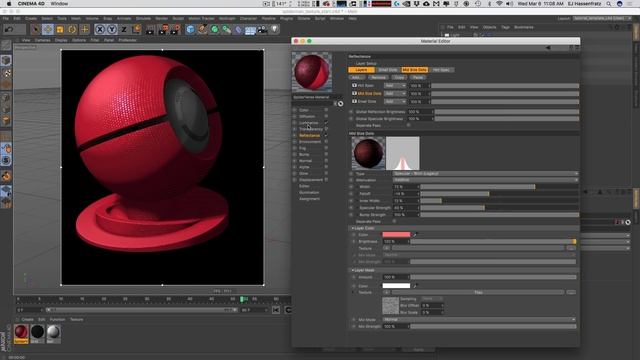The image size is (640, 360).
Task: Click the white Layer Mask color swatch
Action: point(396,286)
